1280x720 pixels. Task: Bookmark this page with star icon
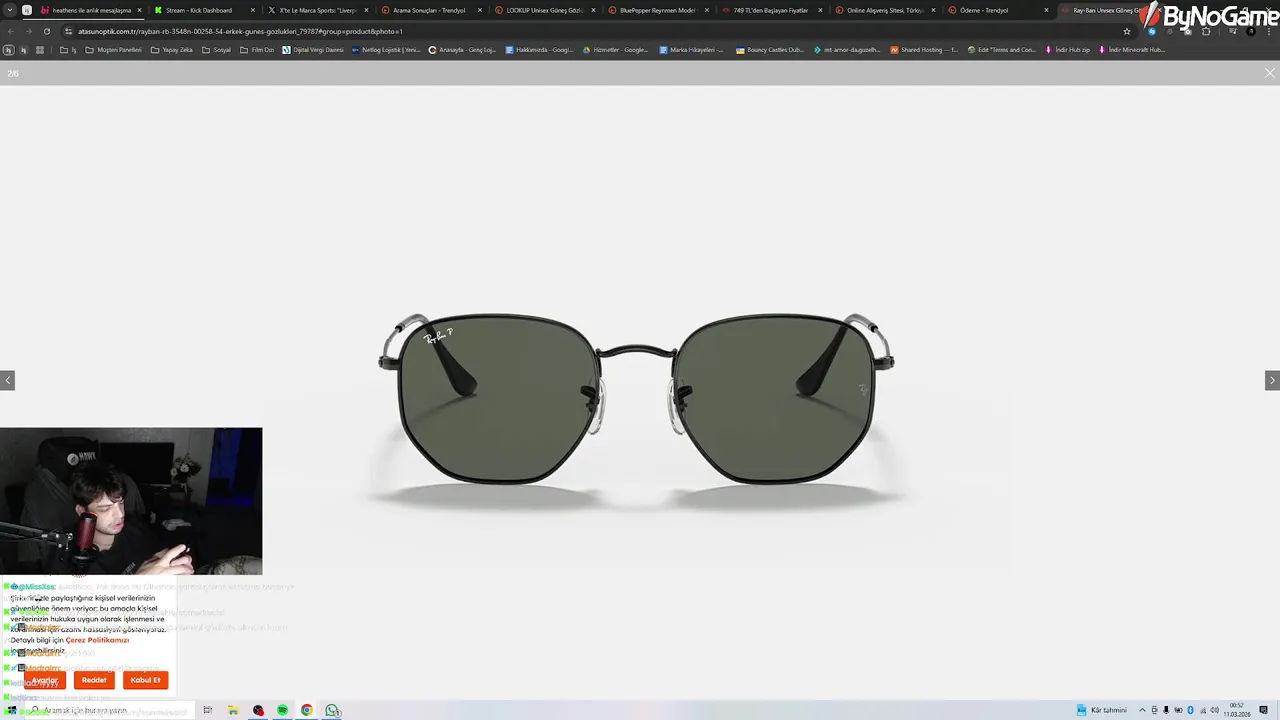(x=1127, y=31)
